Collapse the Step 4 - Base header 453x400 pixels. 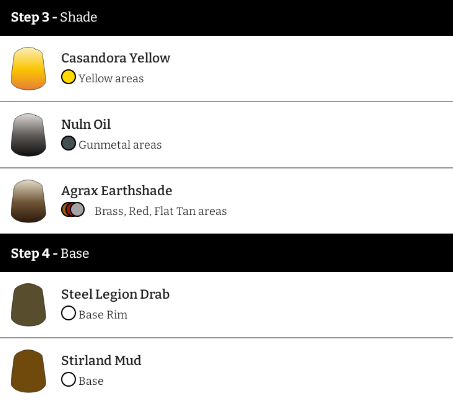226,253
